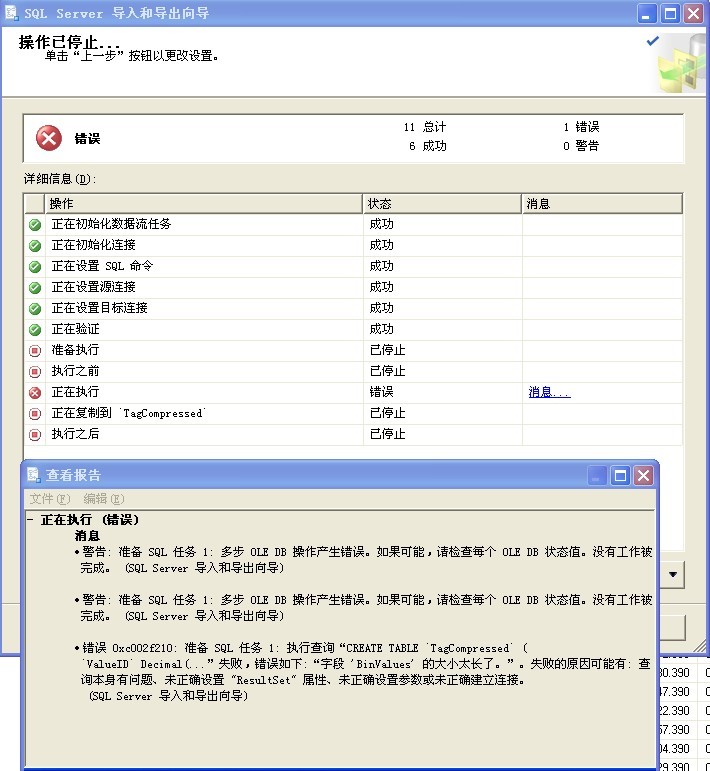Click the large red error icon
The image size is (710, 771).
tap(49, 138)
